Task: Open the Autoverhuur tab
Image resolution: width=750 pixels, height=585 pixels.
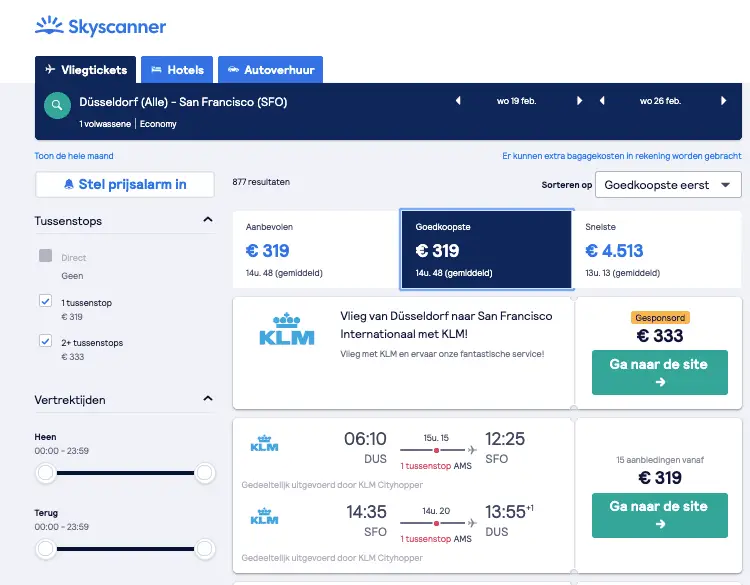Action: point(271,70)
